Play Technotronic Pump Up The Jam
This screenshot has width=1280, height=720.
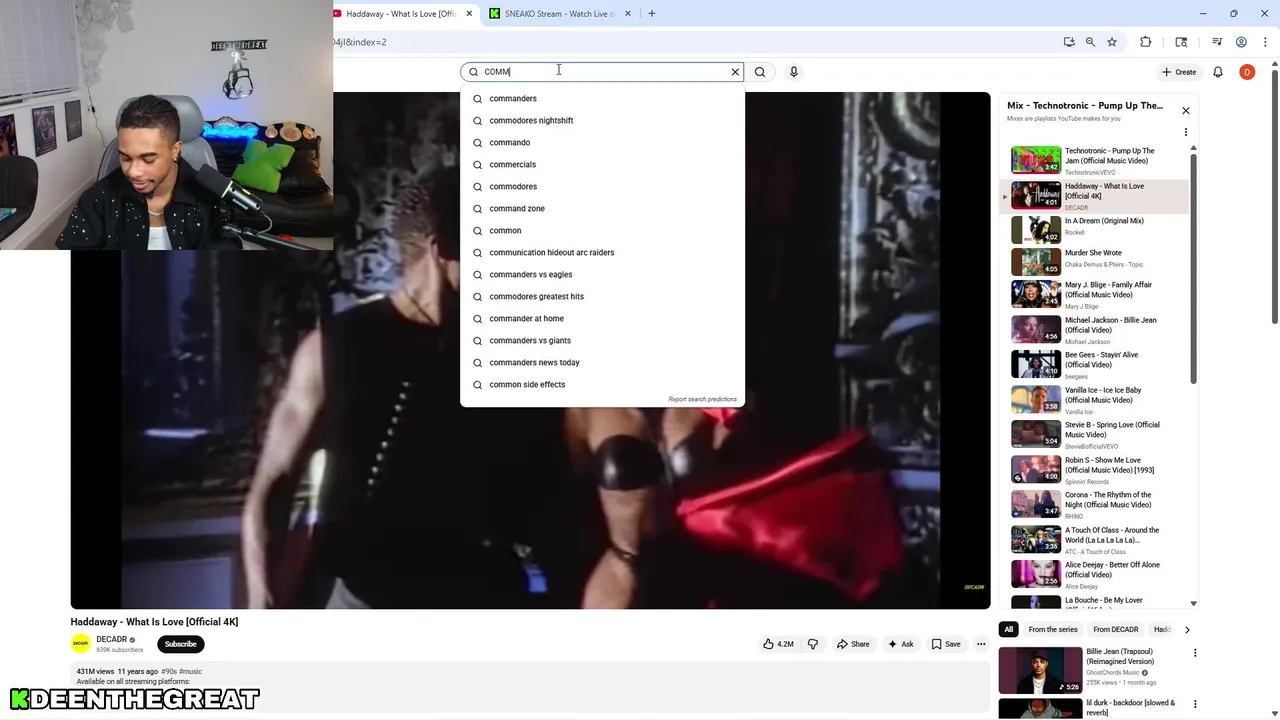pos(1096,161)
